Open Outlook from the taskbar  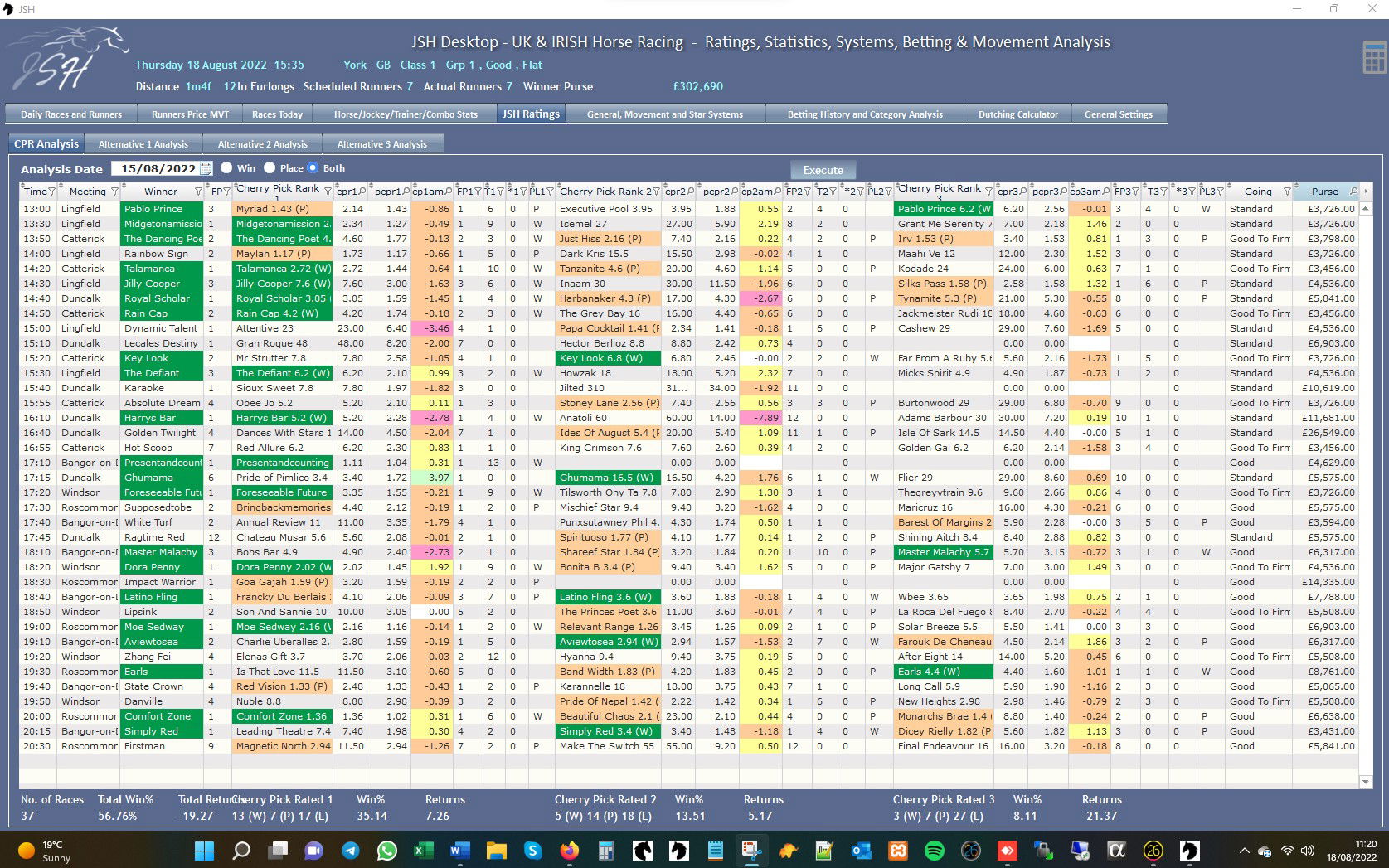(x=861, y=851)
